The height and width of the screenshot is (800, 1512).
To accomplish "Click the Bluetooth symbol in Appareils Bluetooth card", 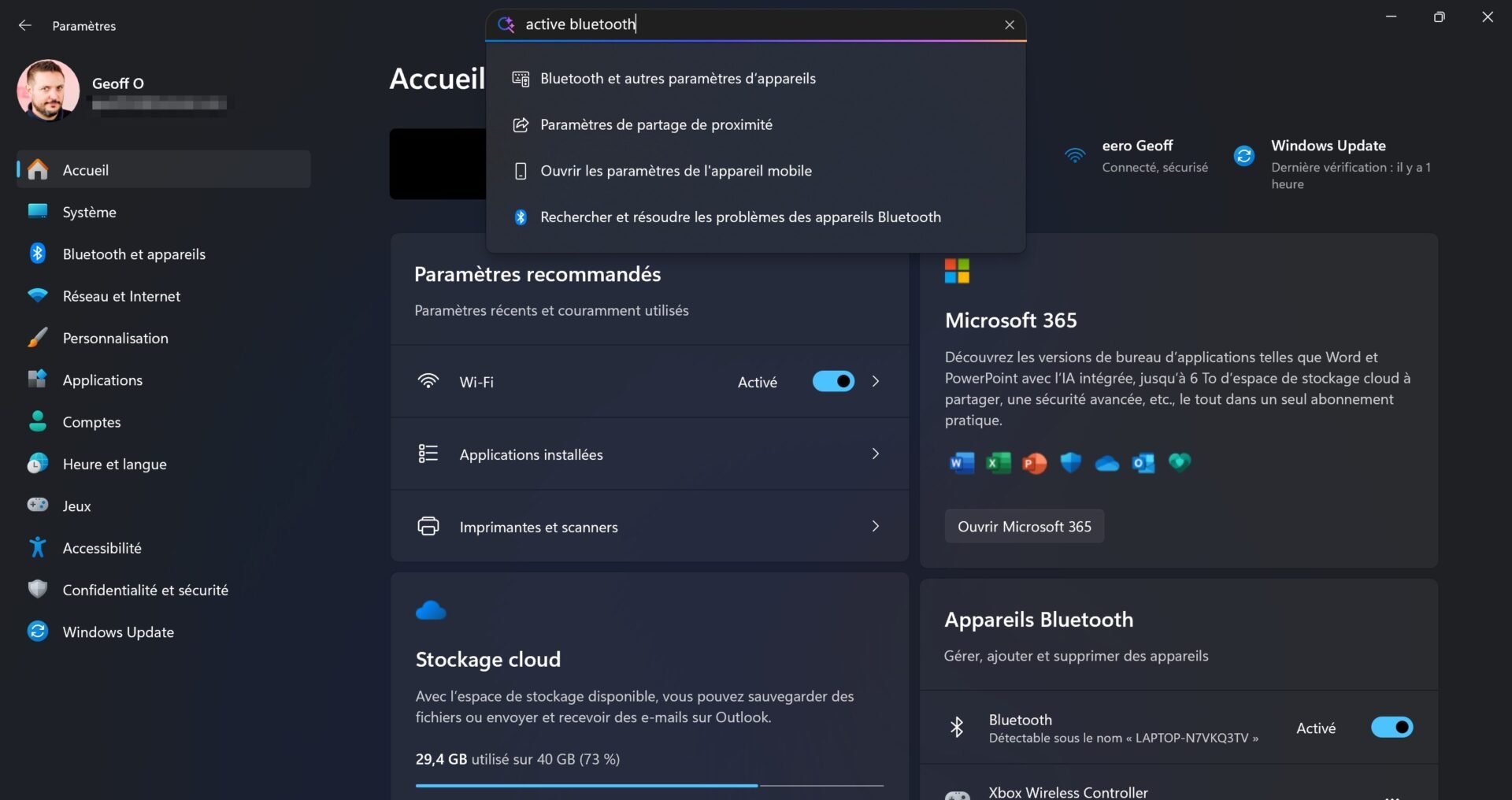I will click(x=957, y=727).
